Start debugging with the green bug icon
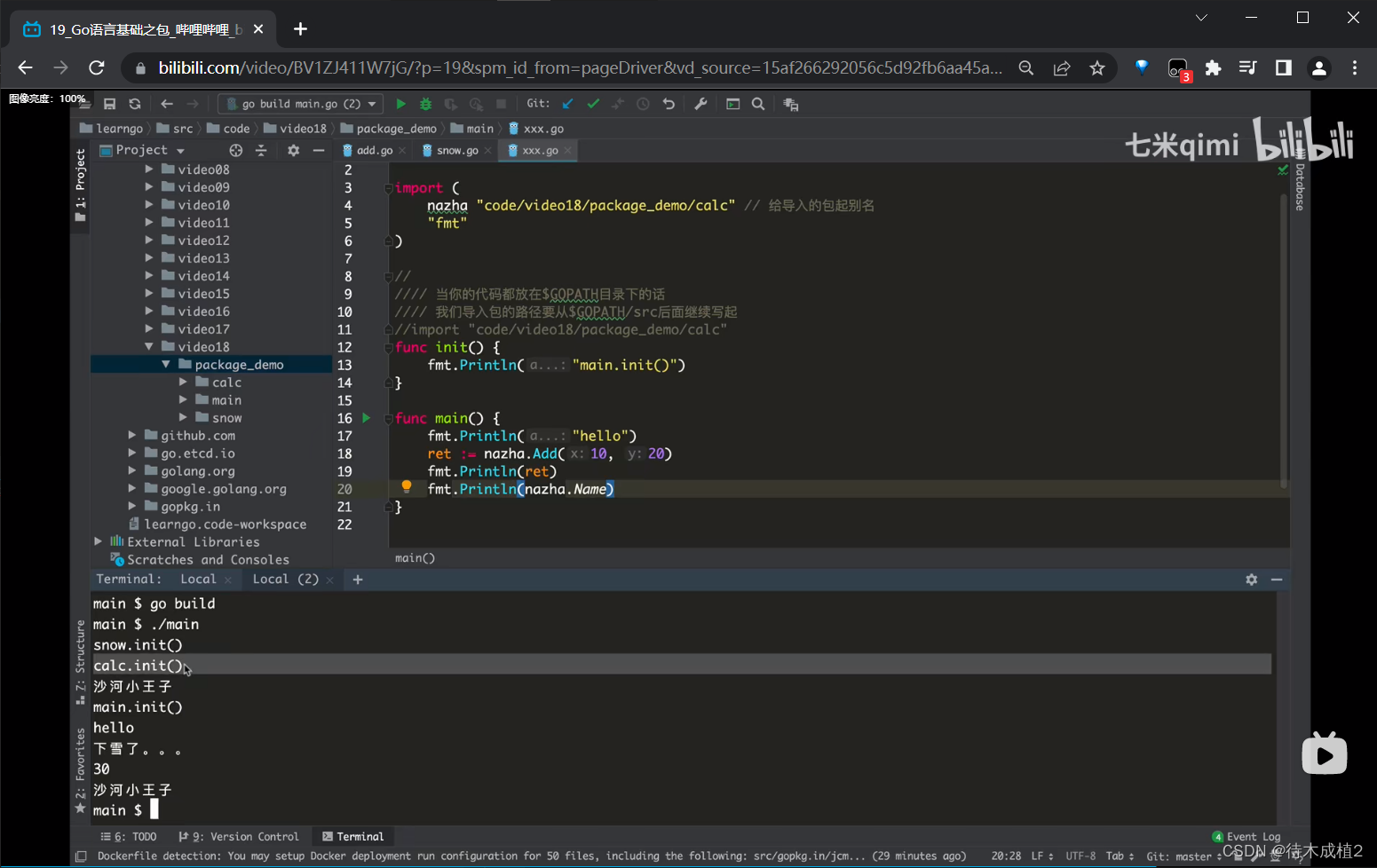 tap(426, 104)
